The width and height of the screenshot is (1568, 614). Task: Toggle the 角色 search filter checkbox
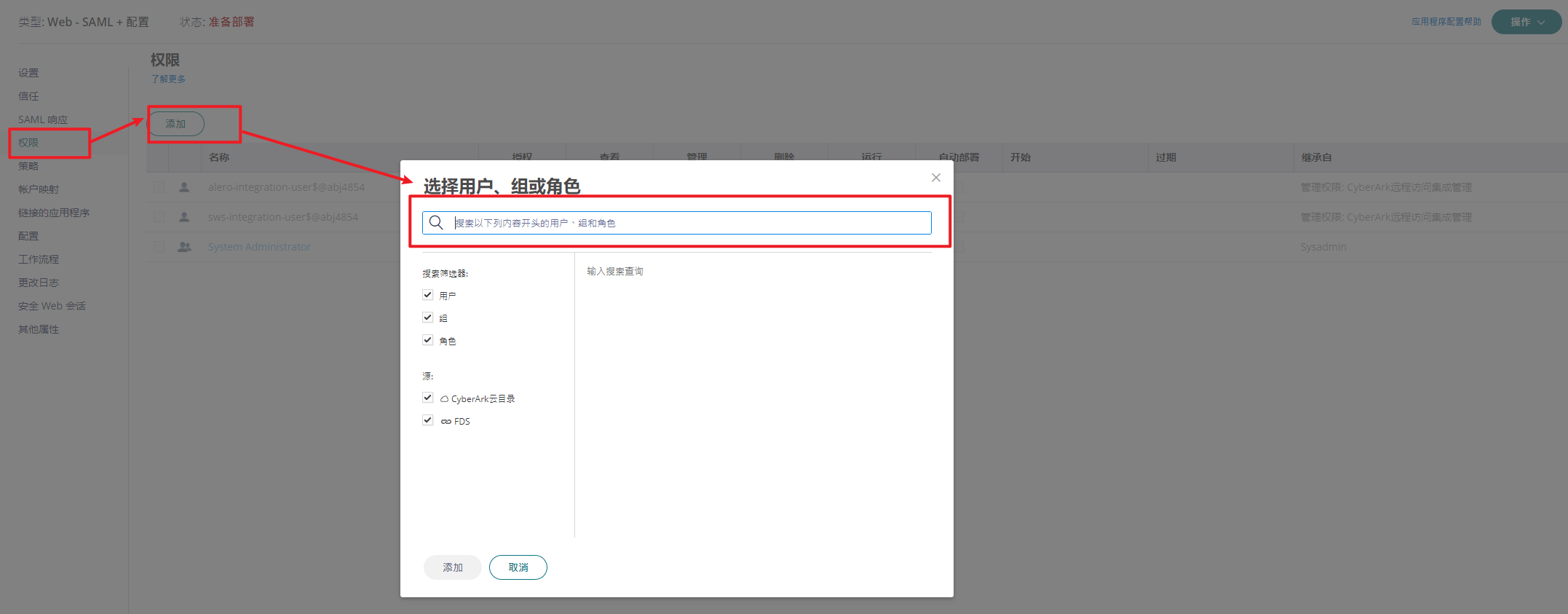(x=428, y=340)
